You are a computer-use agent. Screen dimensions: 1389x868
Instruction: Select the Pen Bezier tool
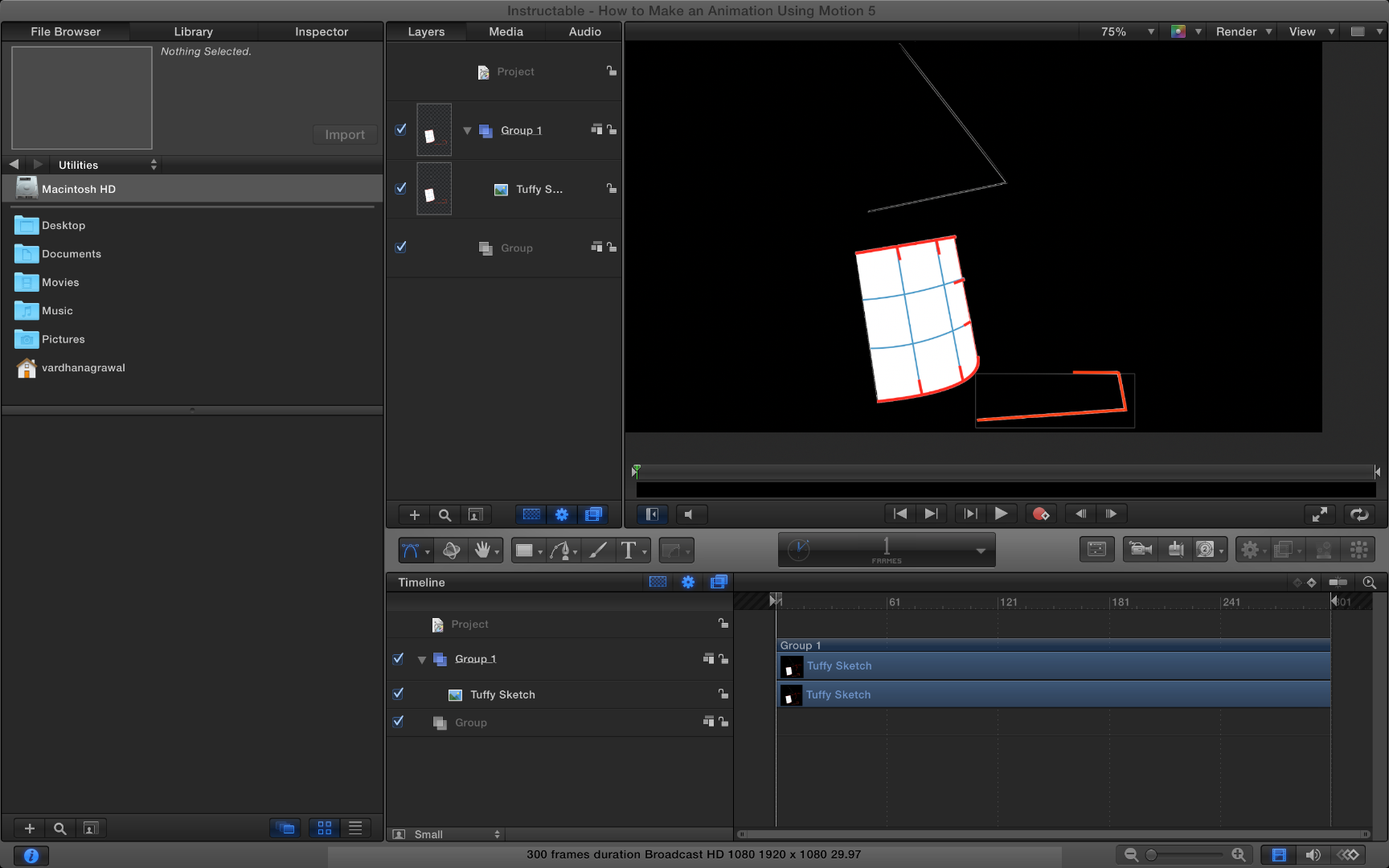560,551
